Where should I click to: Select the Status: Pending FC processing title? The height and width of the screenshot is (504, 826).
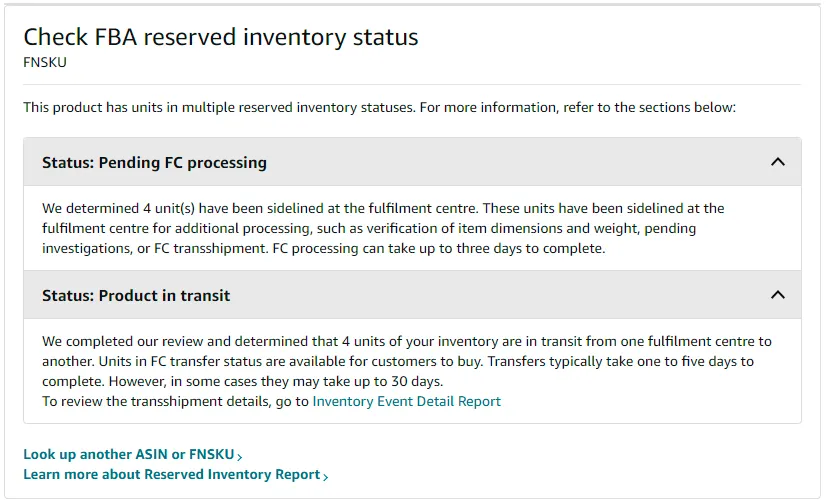point(154,163)
